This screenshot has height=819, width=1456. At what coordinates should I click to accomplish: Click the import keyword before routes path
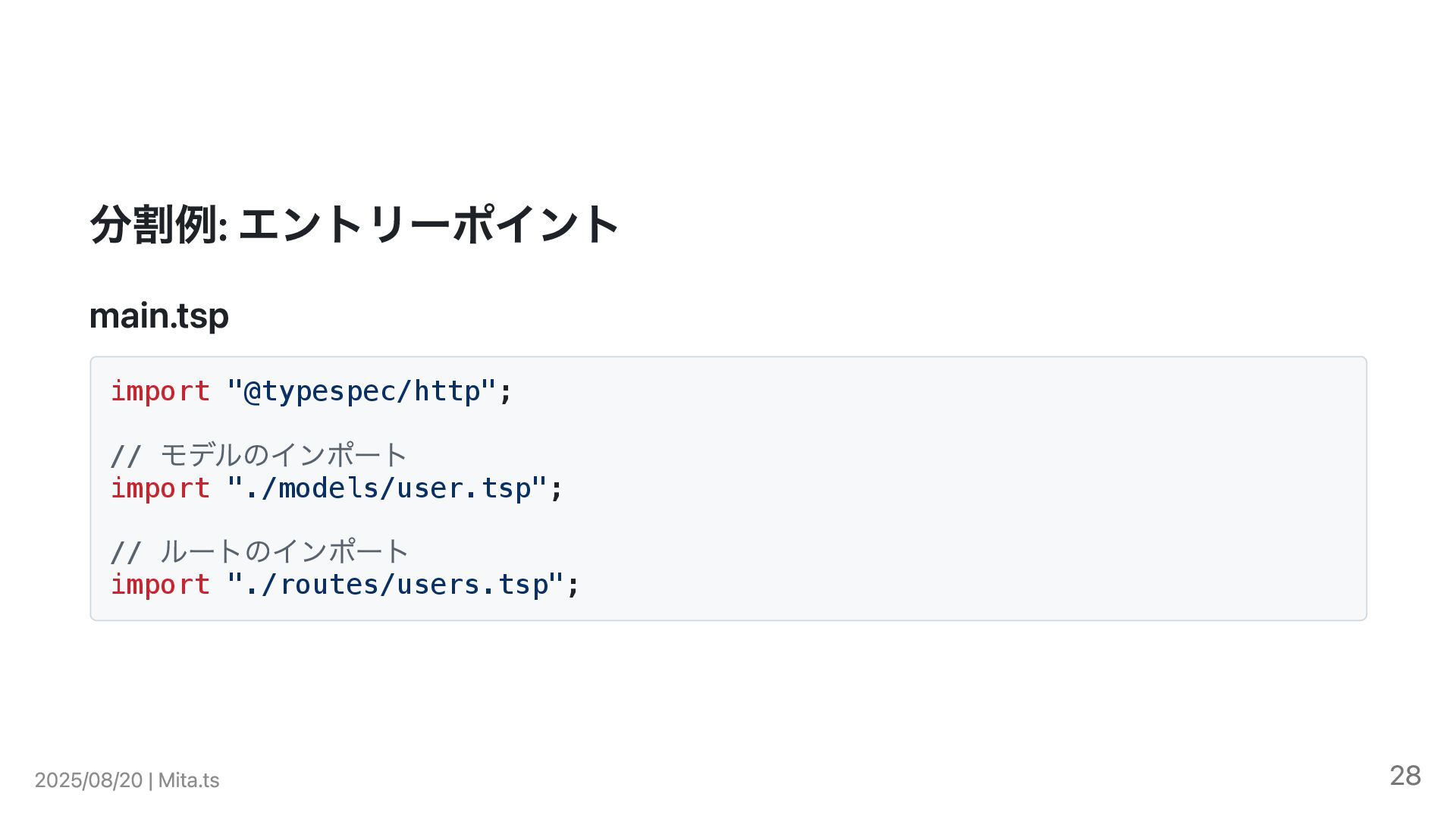[160, 585]
